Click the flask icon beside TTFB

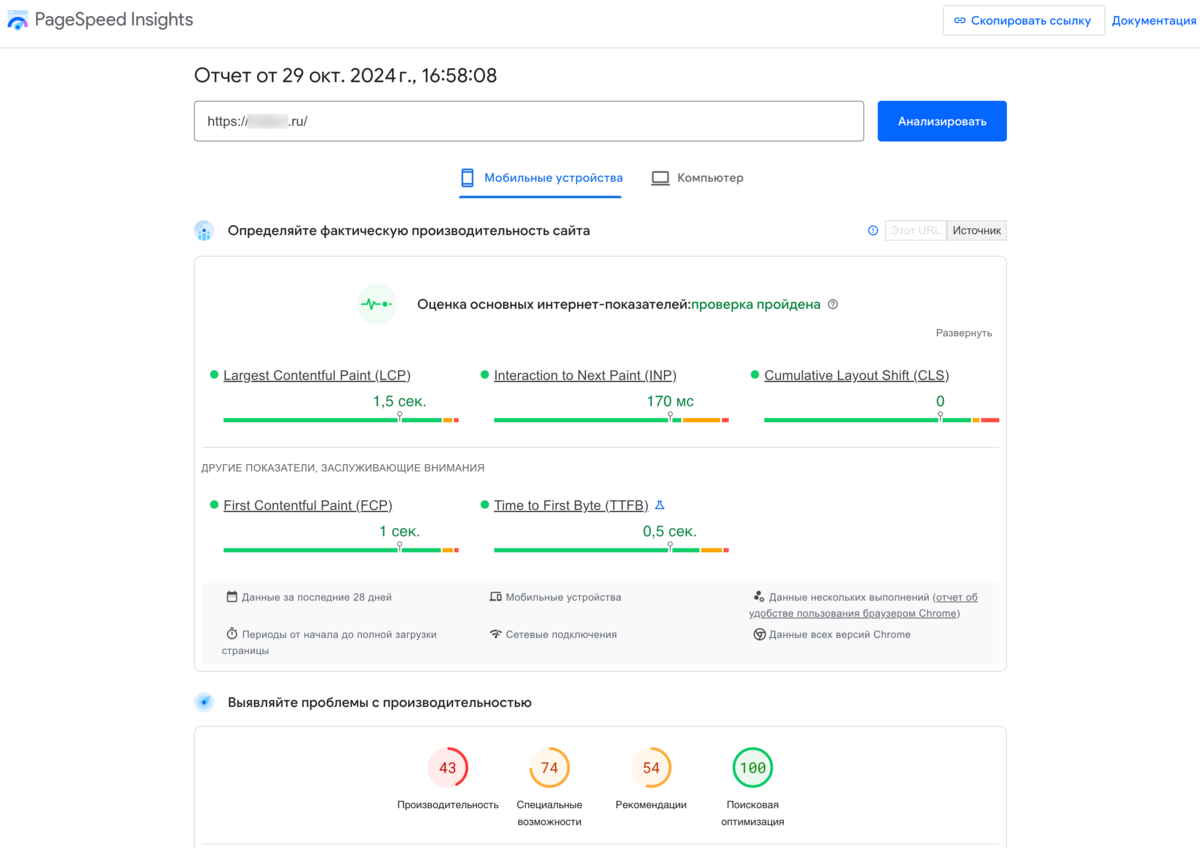click(659, 505)
